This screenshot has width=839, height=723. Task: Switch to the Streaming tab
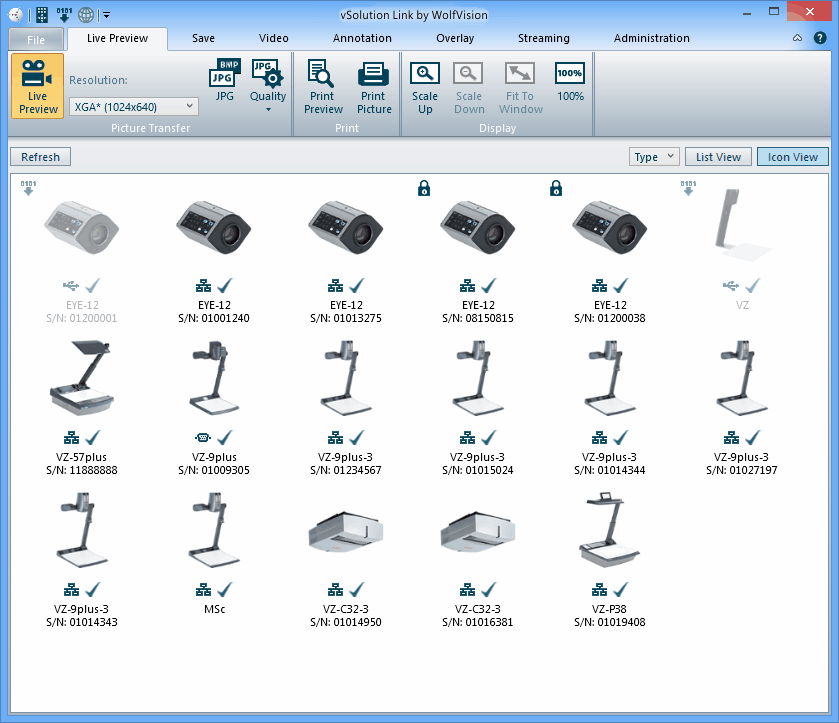click(x=544, y=38)
